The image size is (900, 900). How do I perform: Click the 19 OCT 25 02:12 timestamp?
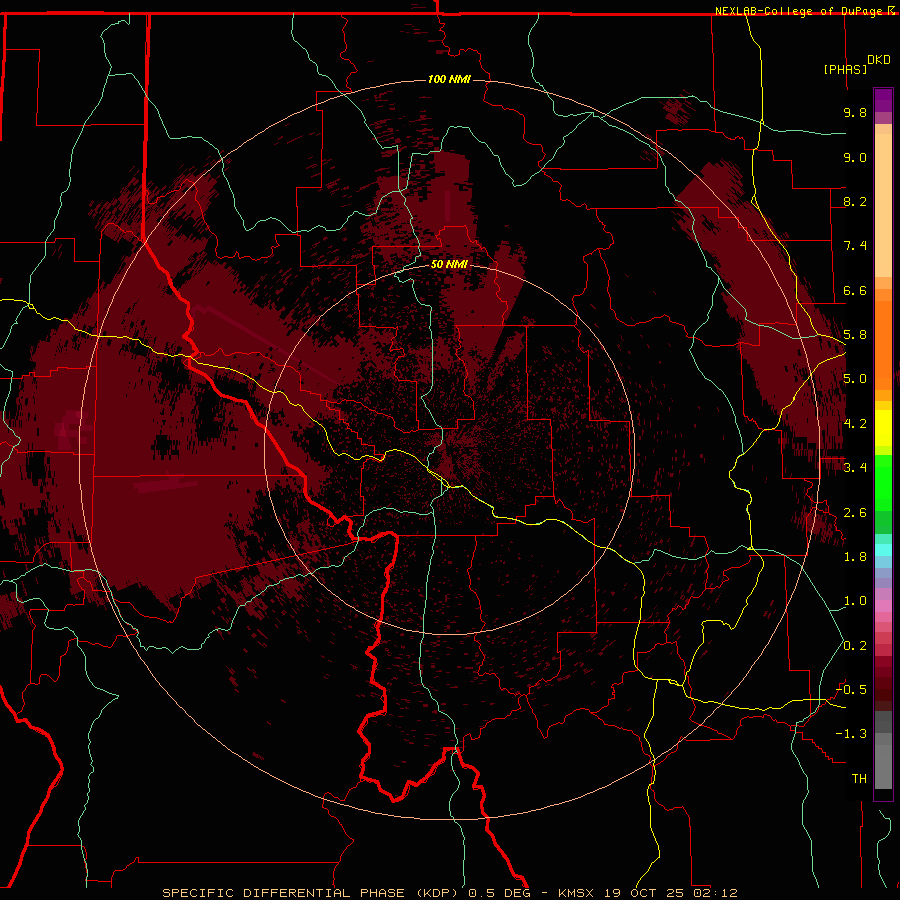coord(670,893)
